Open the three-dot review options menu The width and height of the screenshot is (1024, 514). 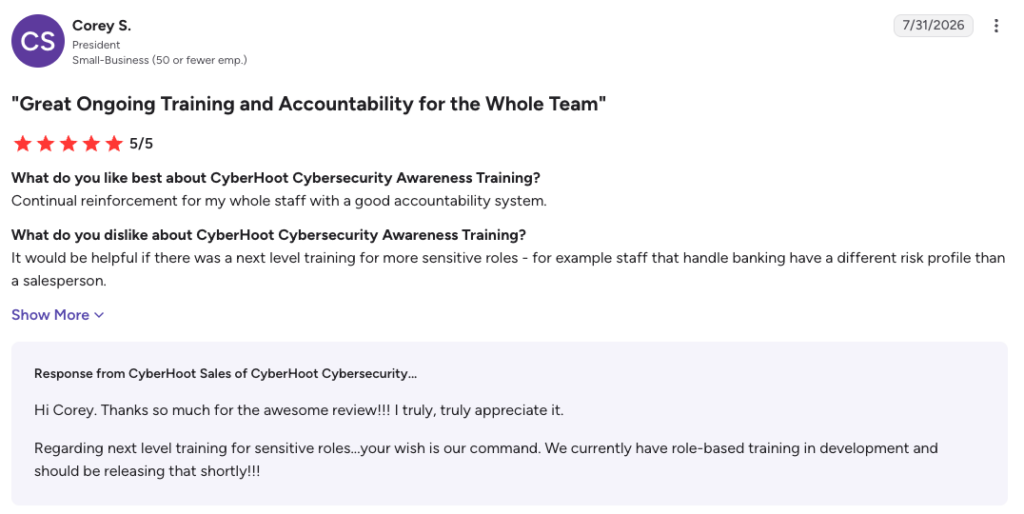point(996,25)
